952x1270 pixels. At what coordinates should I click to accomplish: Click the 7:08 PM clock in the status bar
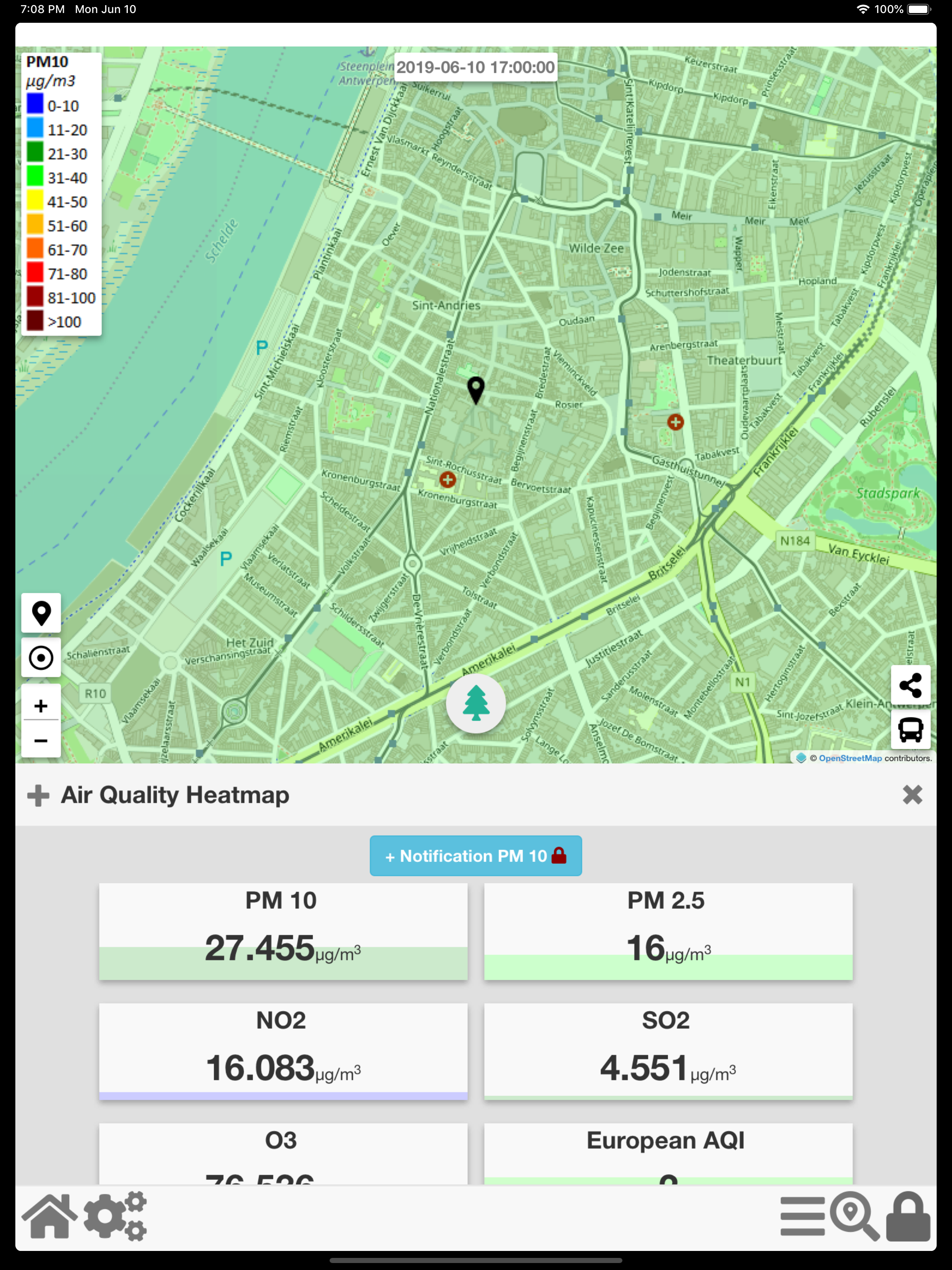pos(42,9)
